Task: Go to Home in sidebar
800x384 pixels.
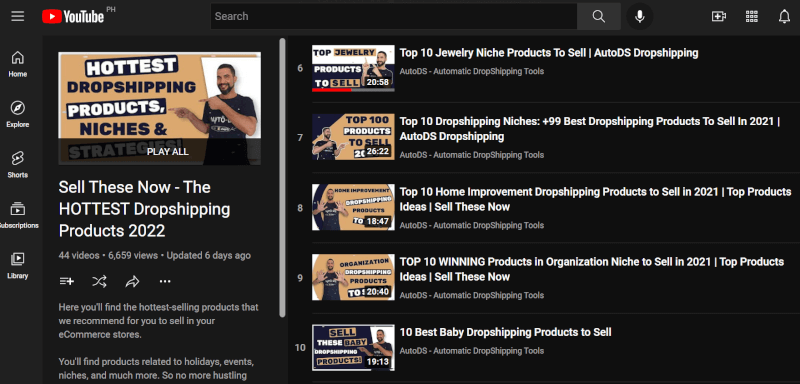Action: tap(17, 64)
